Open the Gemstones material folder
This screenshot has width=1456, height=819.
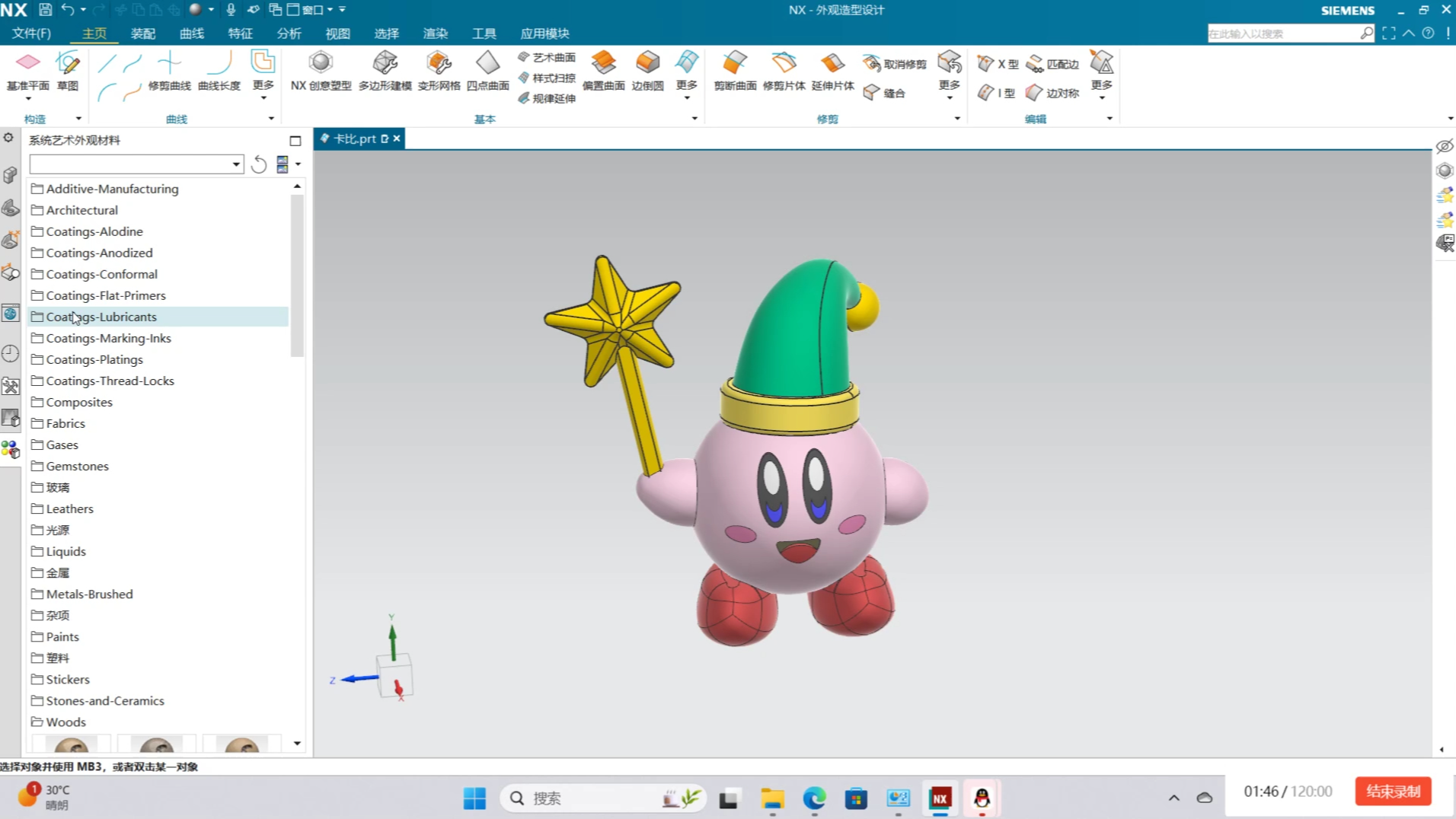pos(69,467)
